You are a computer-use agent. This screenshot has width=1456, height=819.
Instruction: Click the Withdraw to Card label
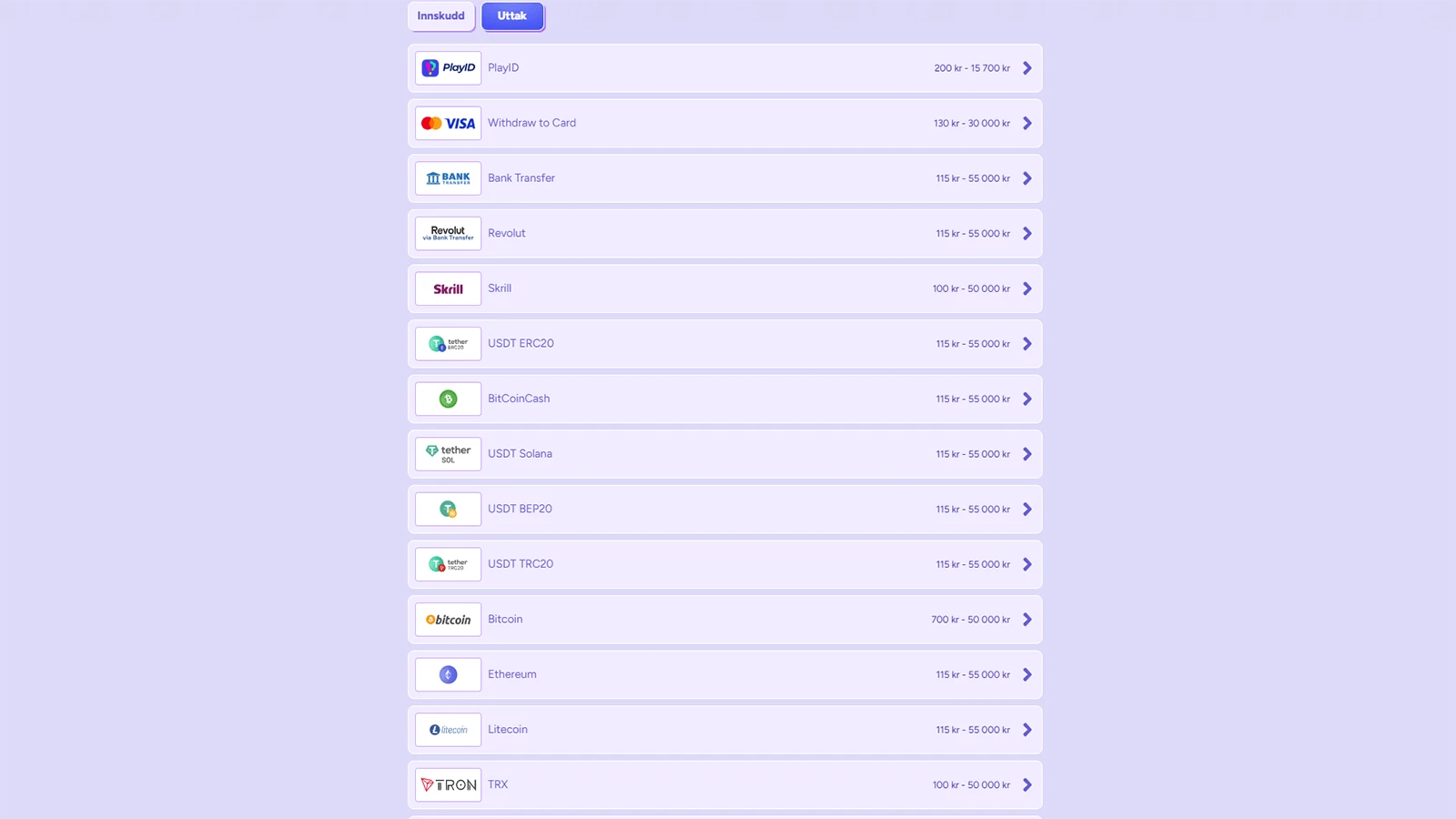[x=531, y=123]
